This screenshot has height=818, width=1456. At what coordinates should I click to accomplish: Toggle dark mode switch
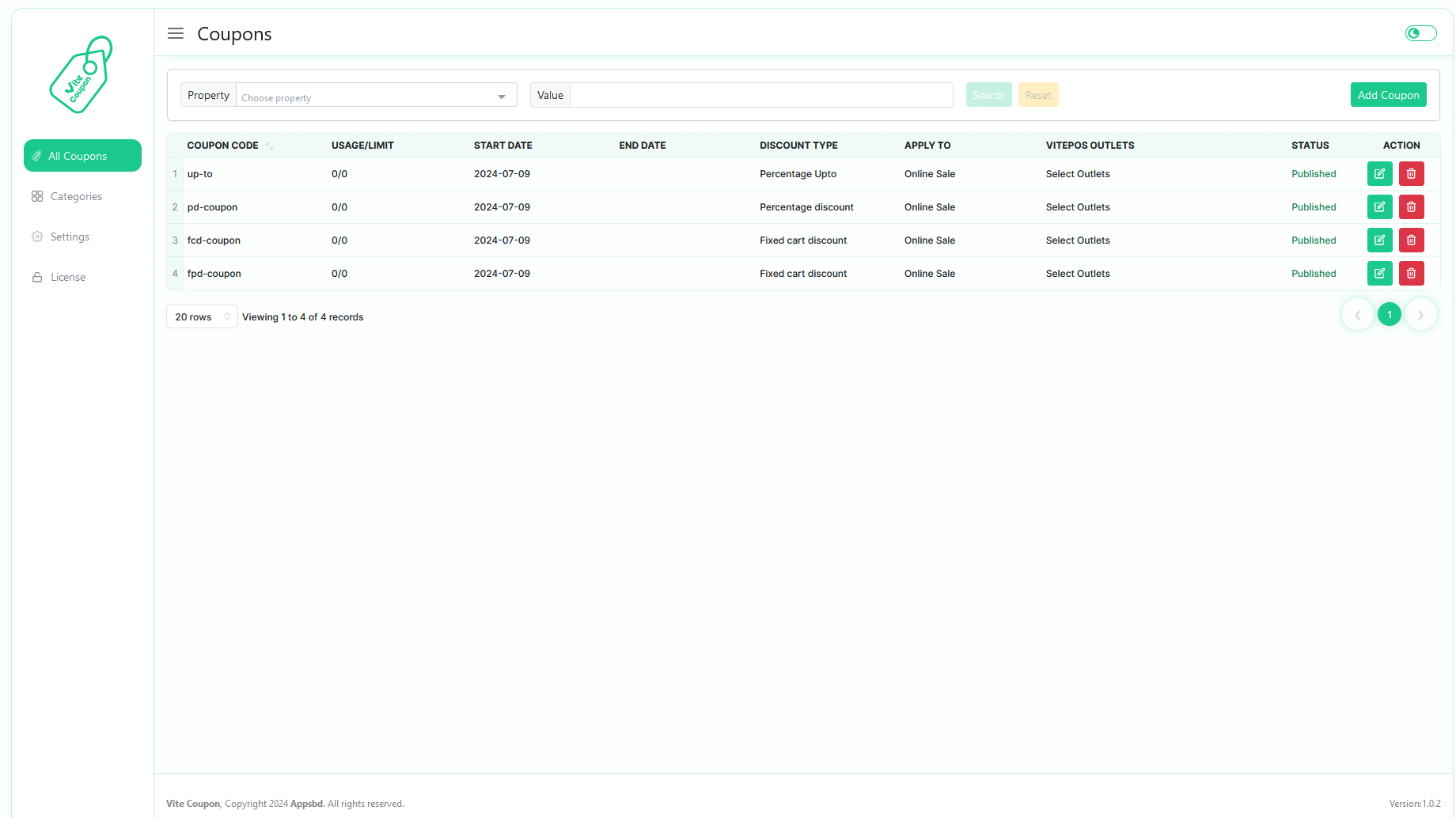tap(1420, 32)
